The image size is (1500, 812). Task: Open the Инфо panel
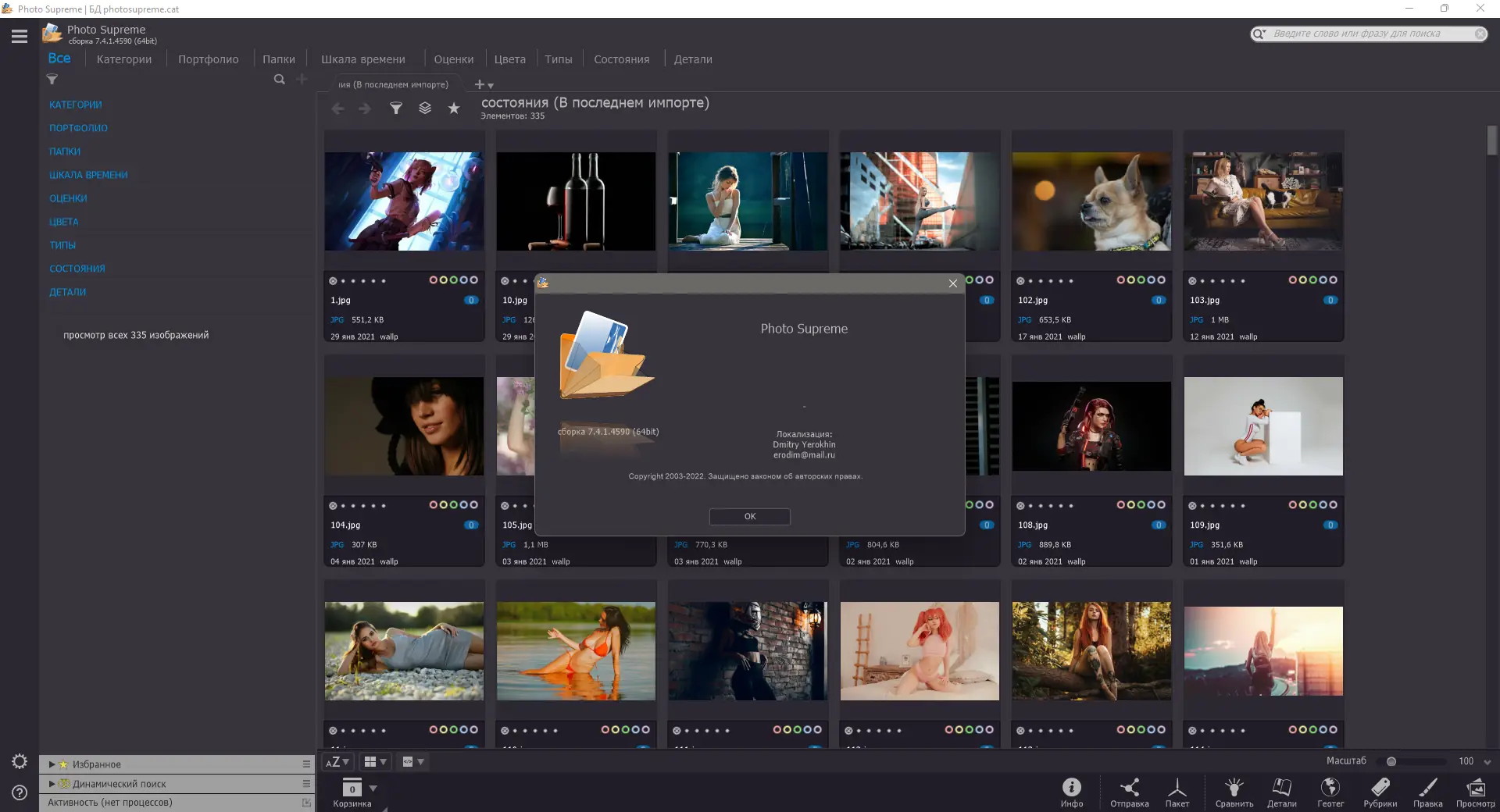point(1072,792)
